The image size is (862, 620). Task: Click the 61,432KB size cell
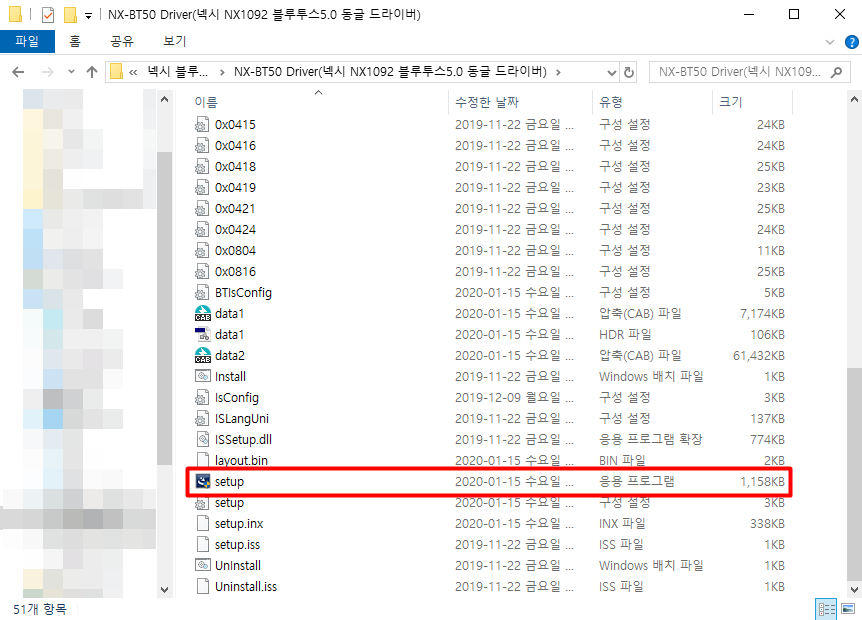click(759, 356)
